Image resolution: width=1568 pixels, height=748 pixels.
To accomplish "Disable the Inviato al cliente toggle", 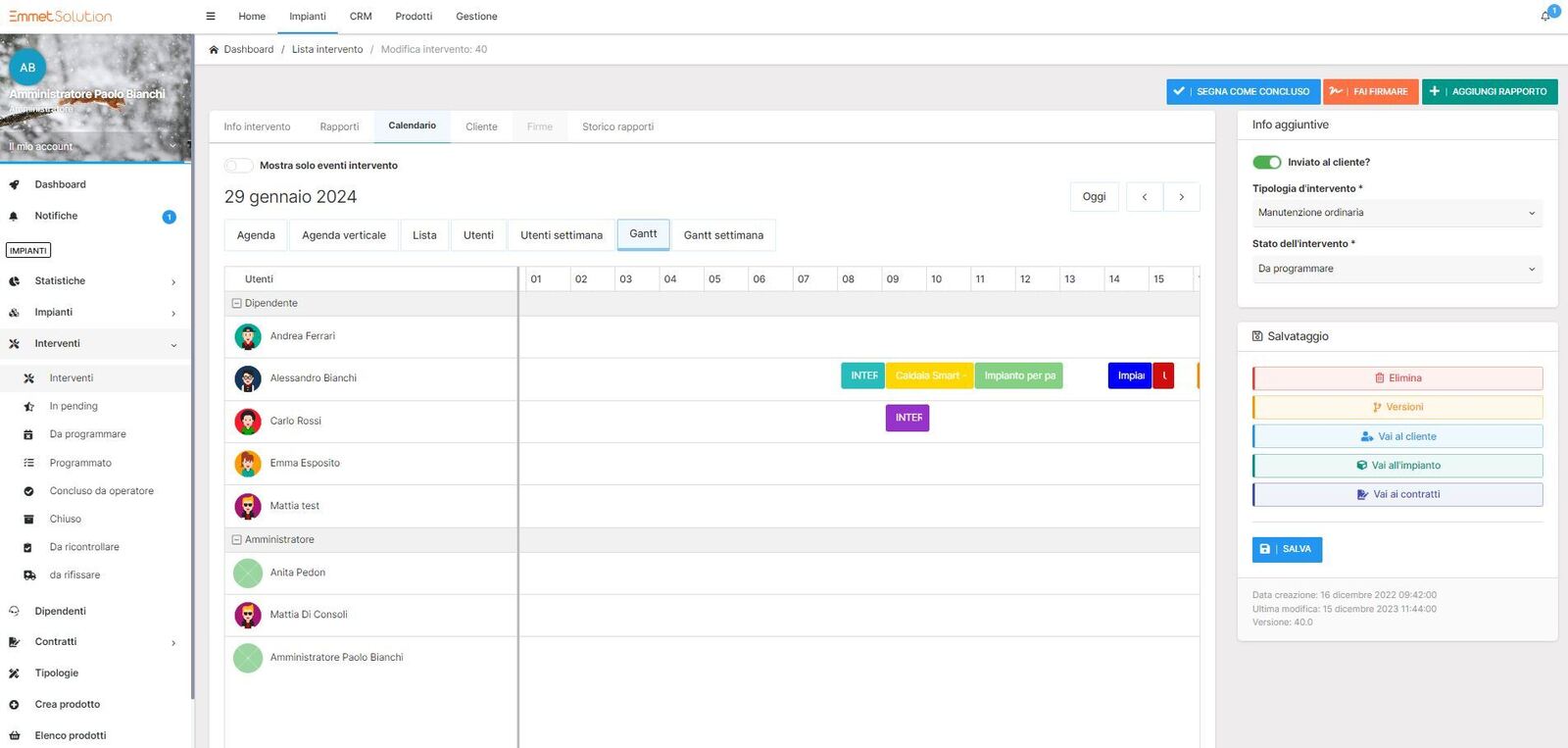I will pyautogui.click(x=1266, y=163).
